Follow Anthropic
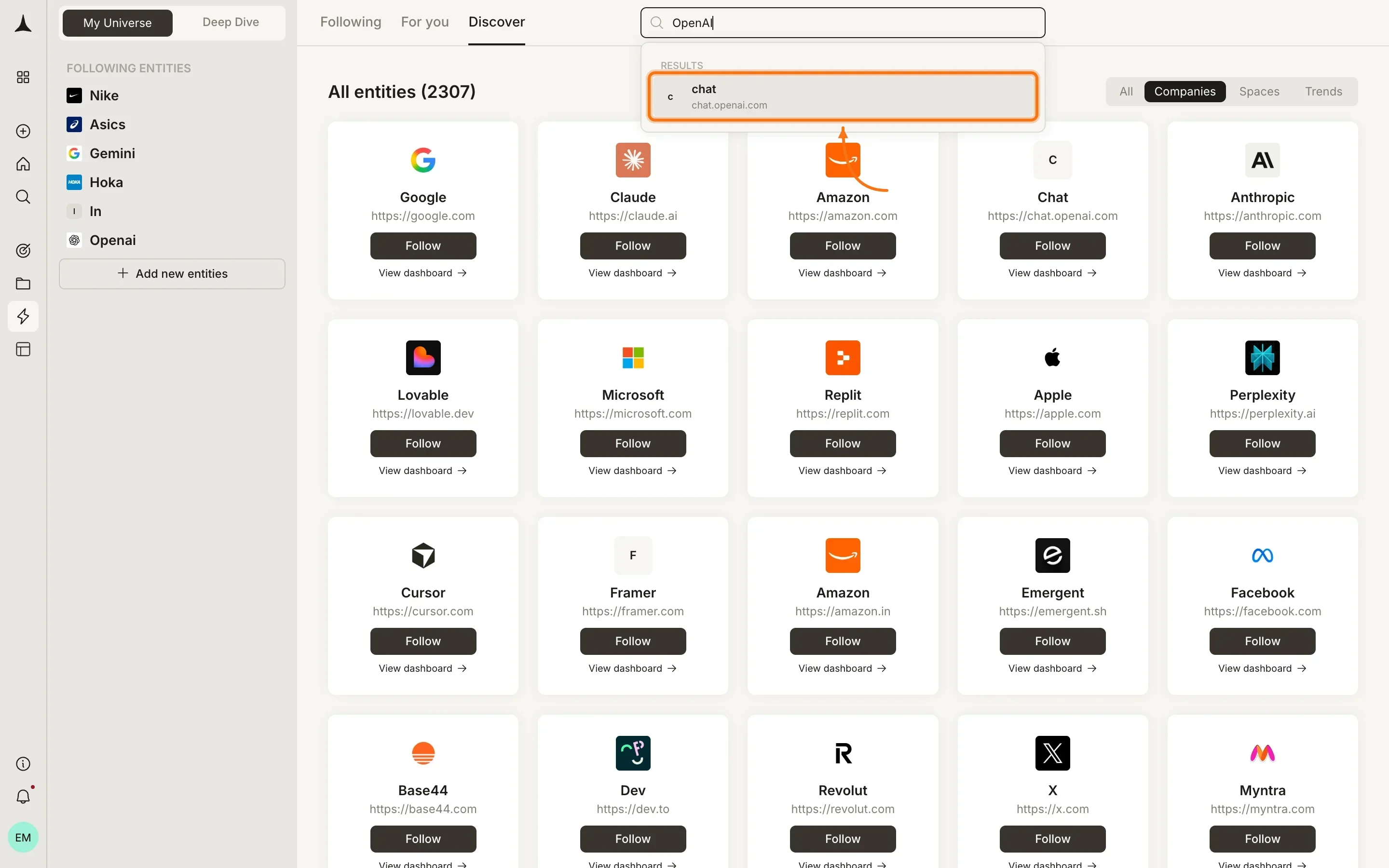This screenshot has height=868, width=1389. 1262,246
